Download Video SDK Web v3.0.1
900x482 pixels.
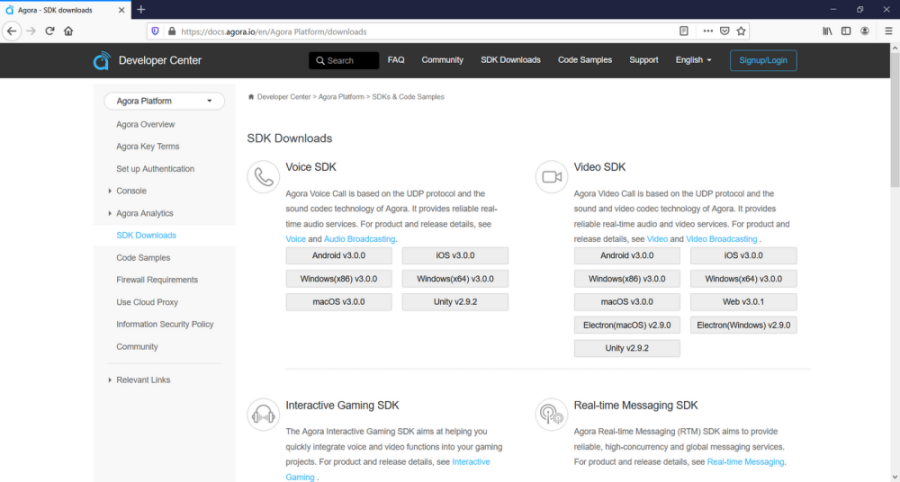tap(743, 302)
